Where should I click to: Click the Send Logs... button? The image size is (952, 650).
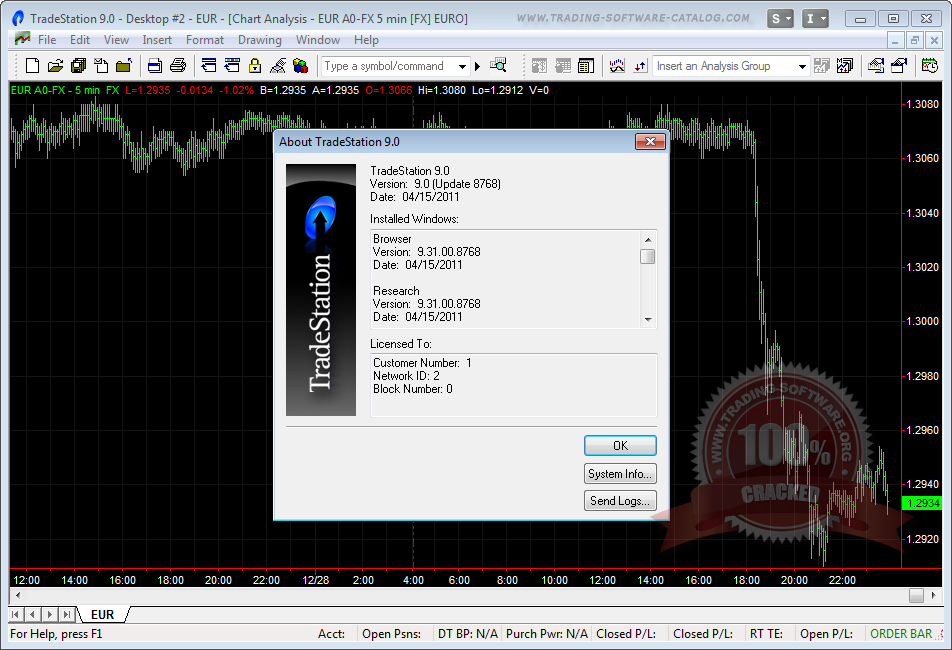coord(620,501)
